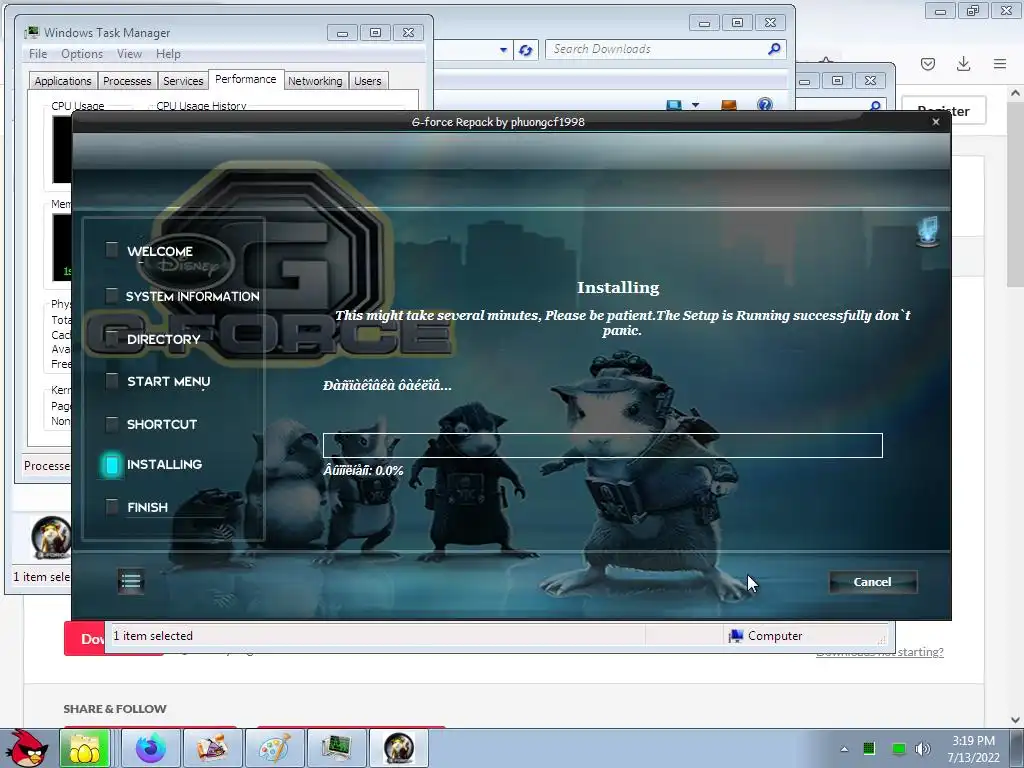1024x768 pixels.
Task: Switch to Applications tab in Task Manager
Action: click(x=63, y=81)
